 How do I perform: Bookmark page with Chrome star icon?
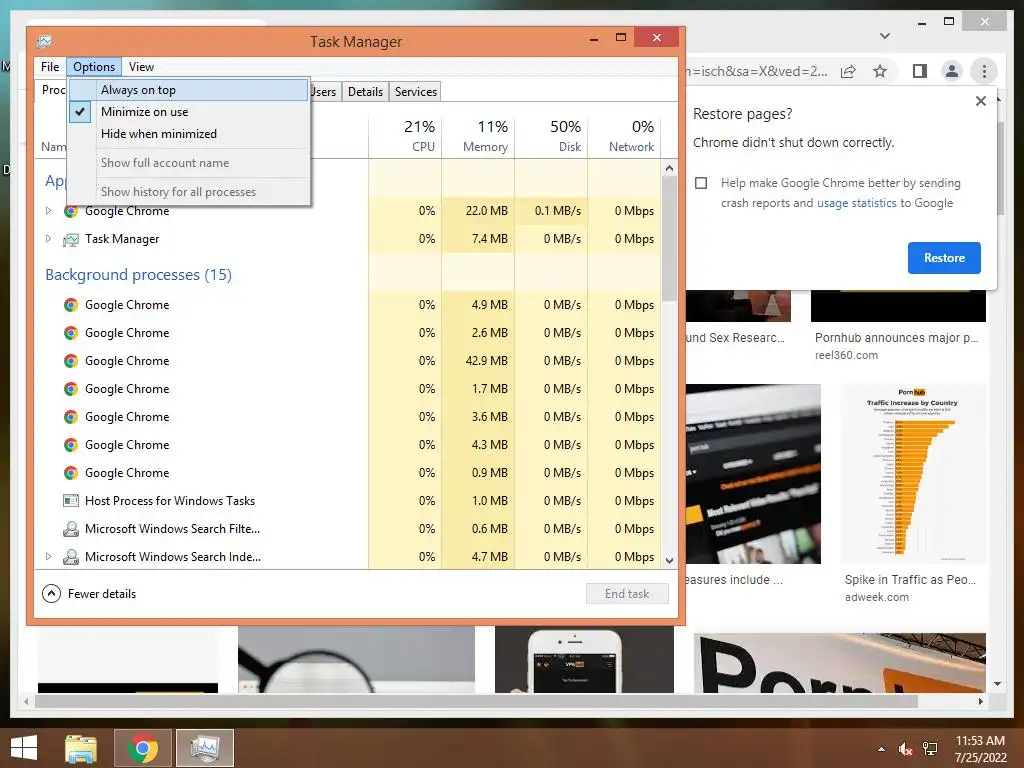point(880,71)
